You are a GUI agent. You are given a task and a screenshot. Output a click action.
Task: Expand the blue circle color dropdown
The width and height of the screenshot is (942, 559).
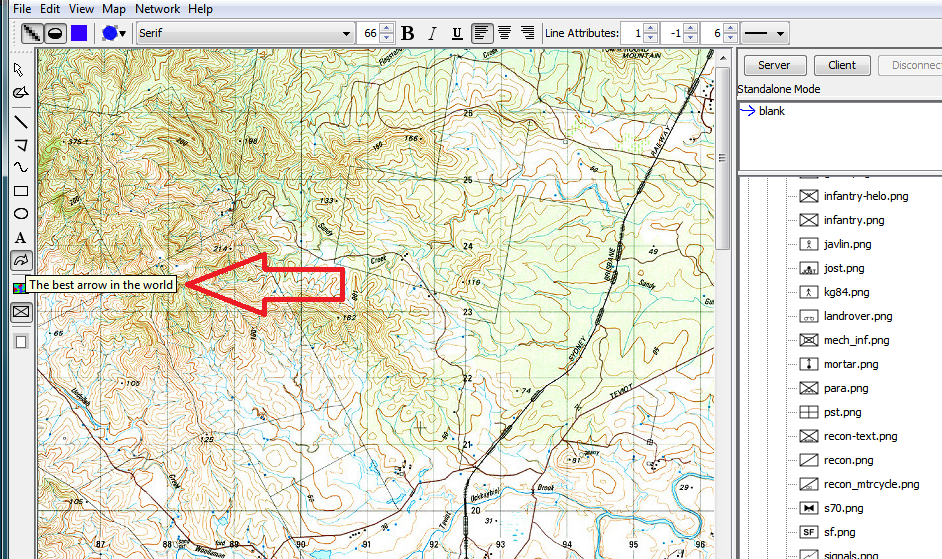tap(114, 33)
